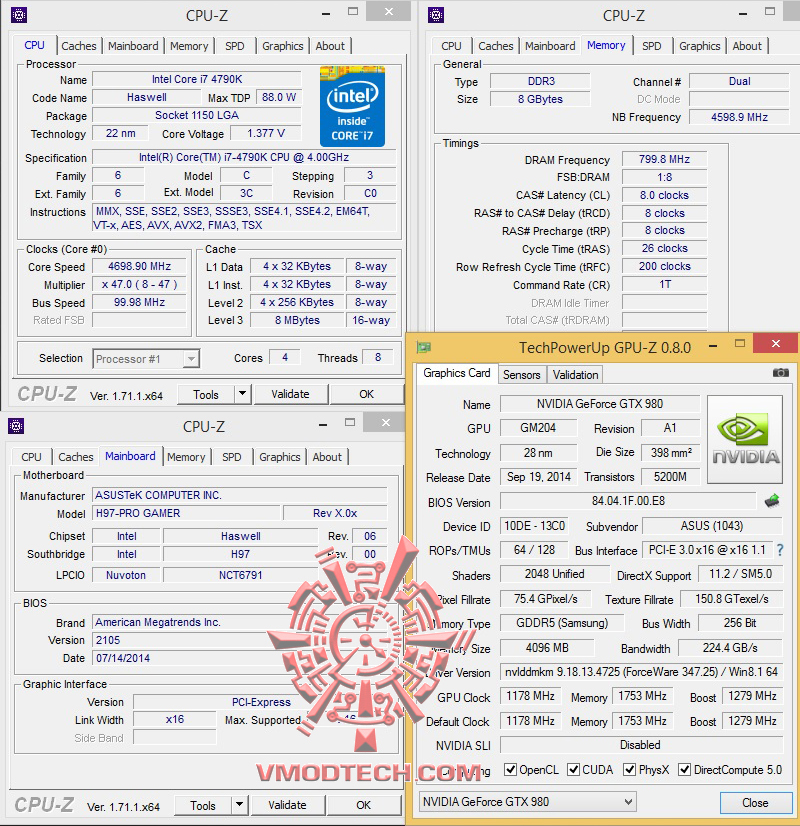Open the Processor #1 selection dropdown
This screenshot has width=800, height=826.
point(146,359)
